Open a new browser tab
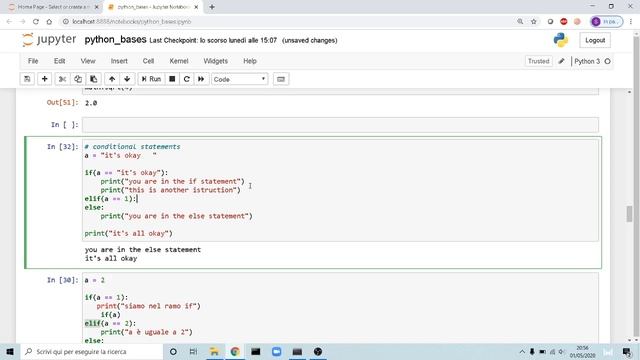Image resolution: width=640 pixels, height=360 pixels. pos(212,7)
